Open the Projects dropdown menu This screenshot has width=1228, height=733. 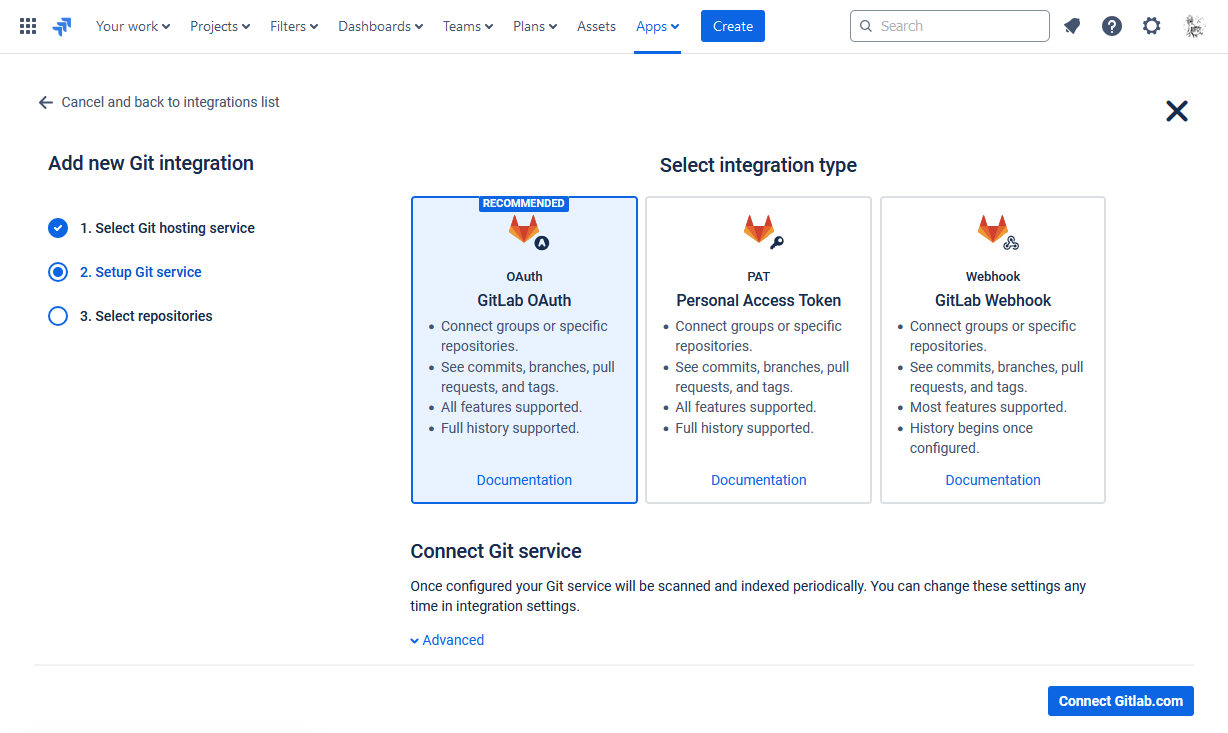point(220,26)
